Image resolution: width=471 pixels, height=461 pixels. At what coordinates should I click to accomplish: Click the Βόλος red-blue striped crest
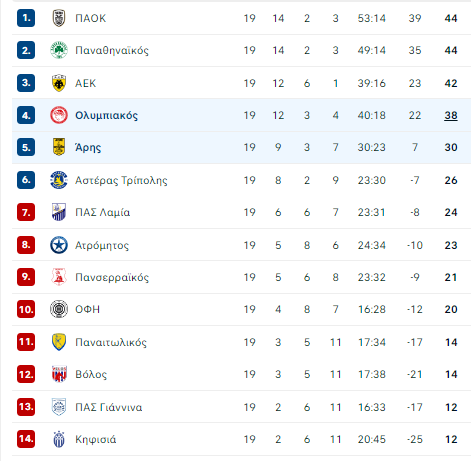pyautogui.click(x=59, y=374)
